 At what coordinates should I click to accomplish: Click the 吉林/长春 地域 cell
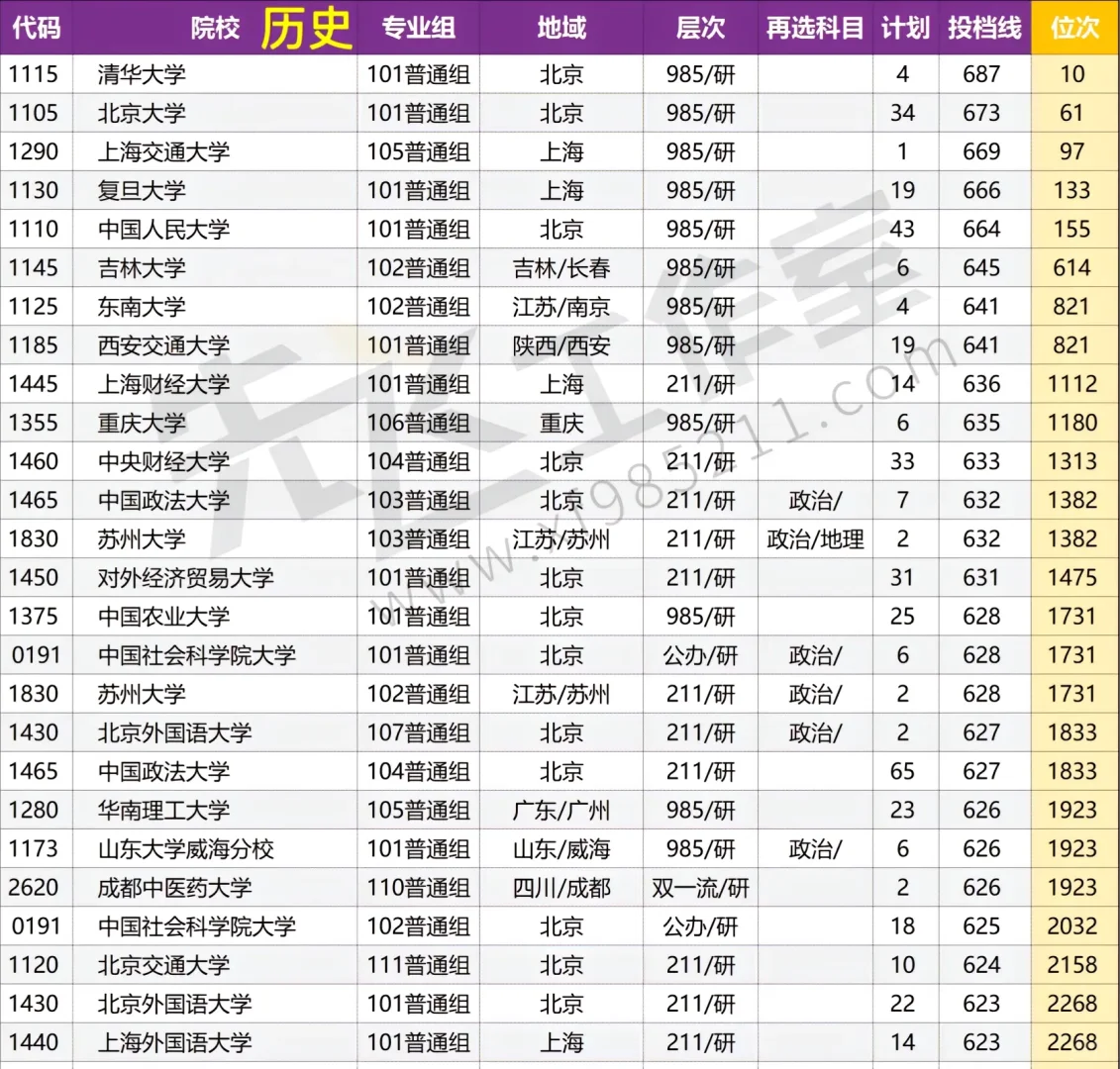coord(561,267)
